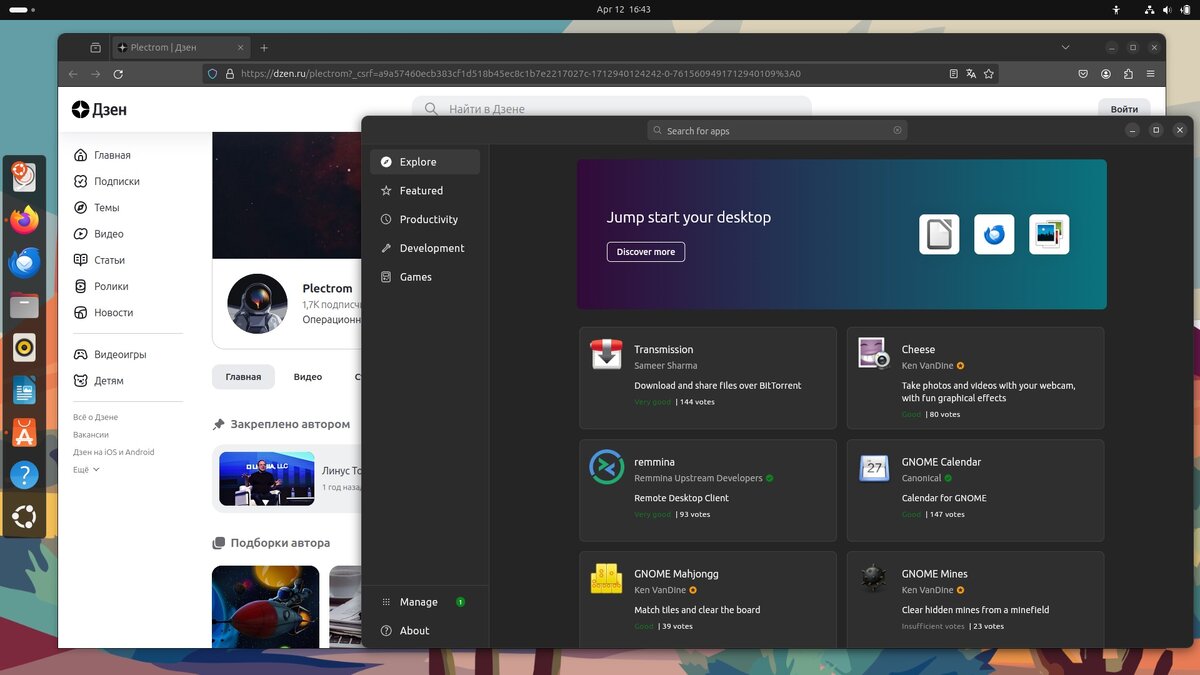This screenshot has width=1200, height=675.
Task: Open Manage in the App Center
Action: tap(425, 602)
